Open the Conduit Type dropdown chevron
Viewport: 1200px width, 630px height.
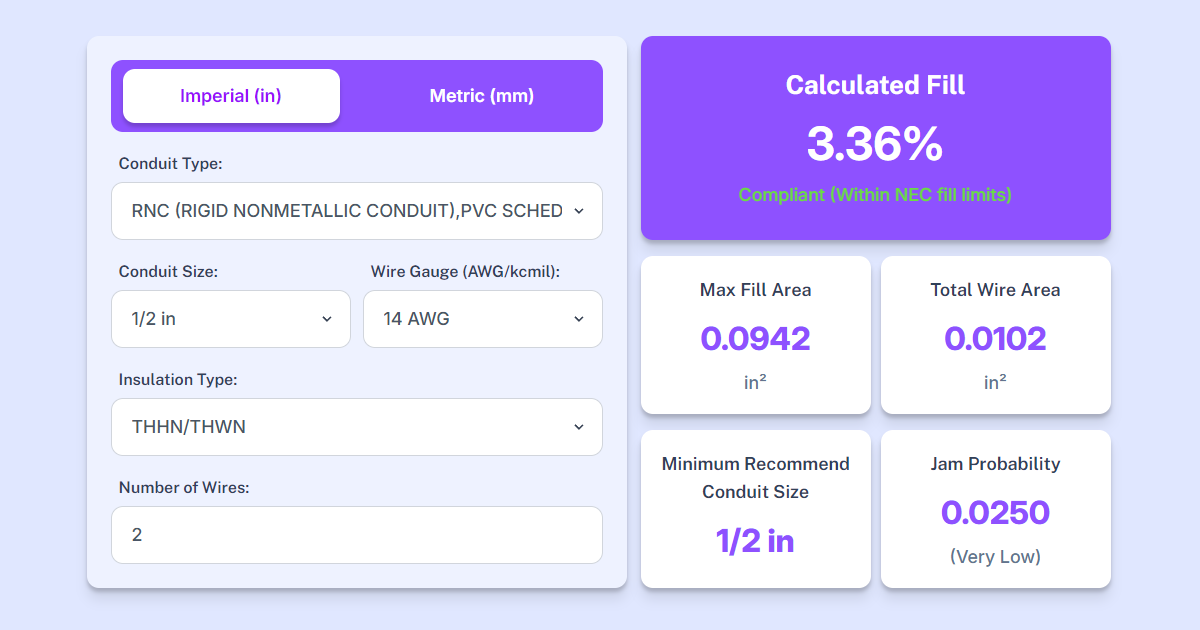pos(578,211)
